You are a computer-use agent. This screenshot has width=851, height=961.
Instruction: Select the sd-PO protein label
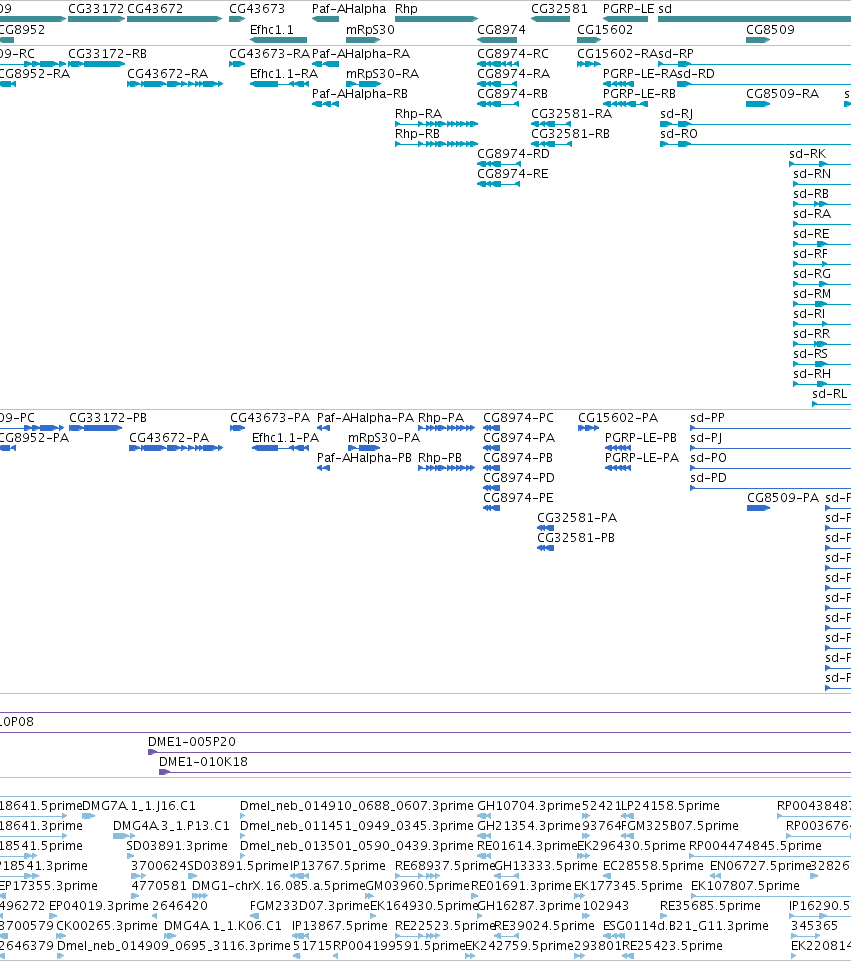(x=708, y=458)
